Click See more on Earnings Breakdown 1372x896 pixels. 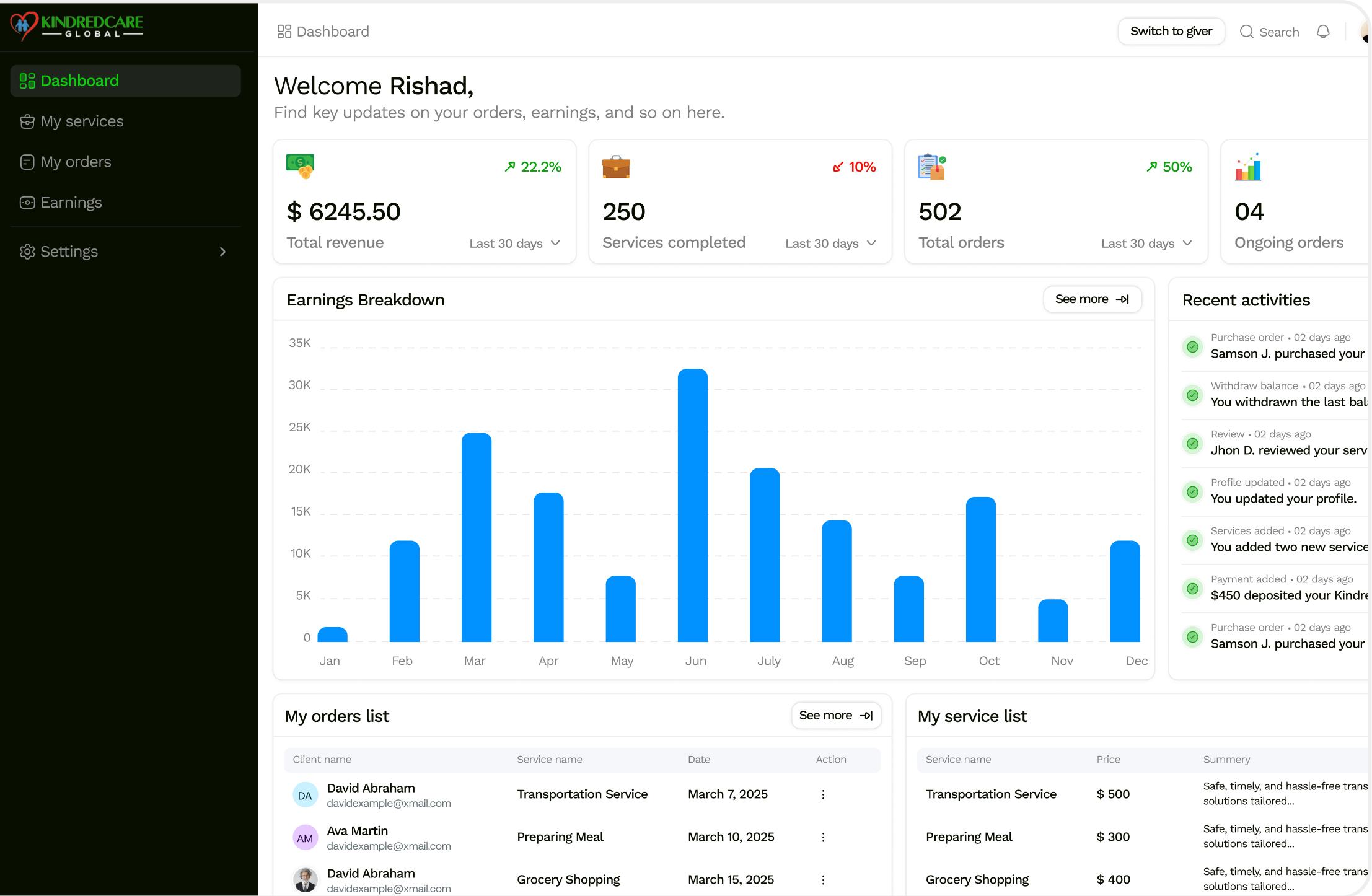click(x=1092, y=299)
